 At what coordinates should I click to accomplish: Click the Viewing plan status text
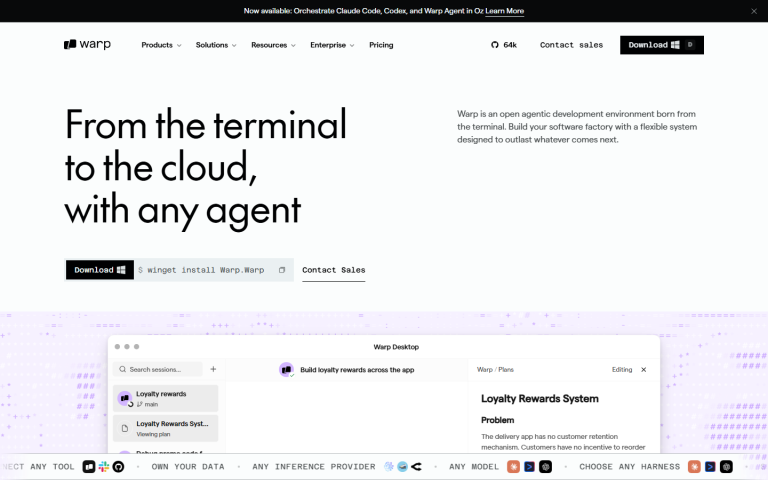pos(153,434)
